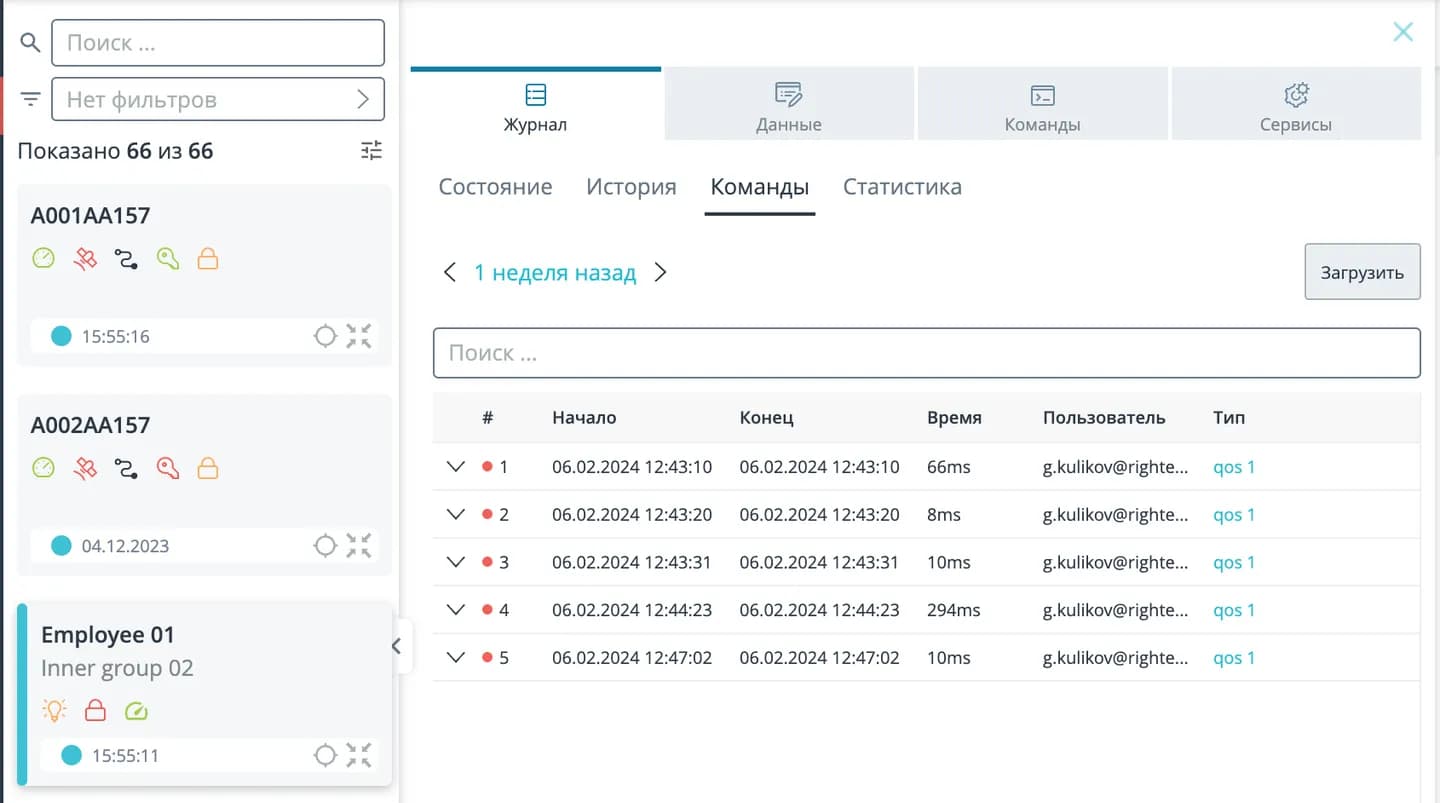Expand command row 1 details

pyautogui.click(x=456, y=467)
